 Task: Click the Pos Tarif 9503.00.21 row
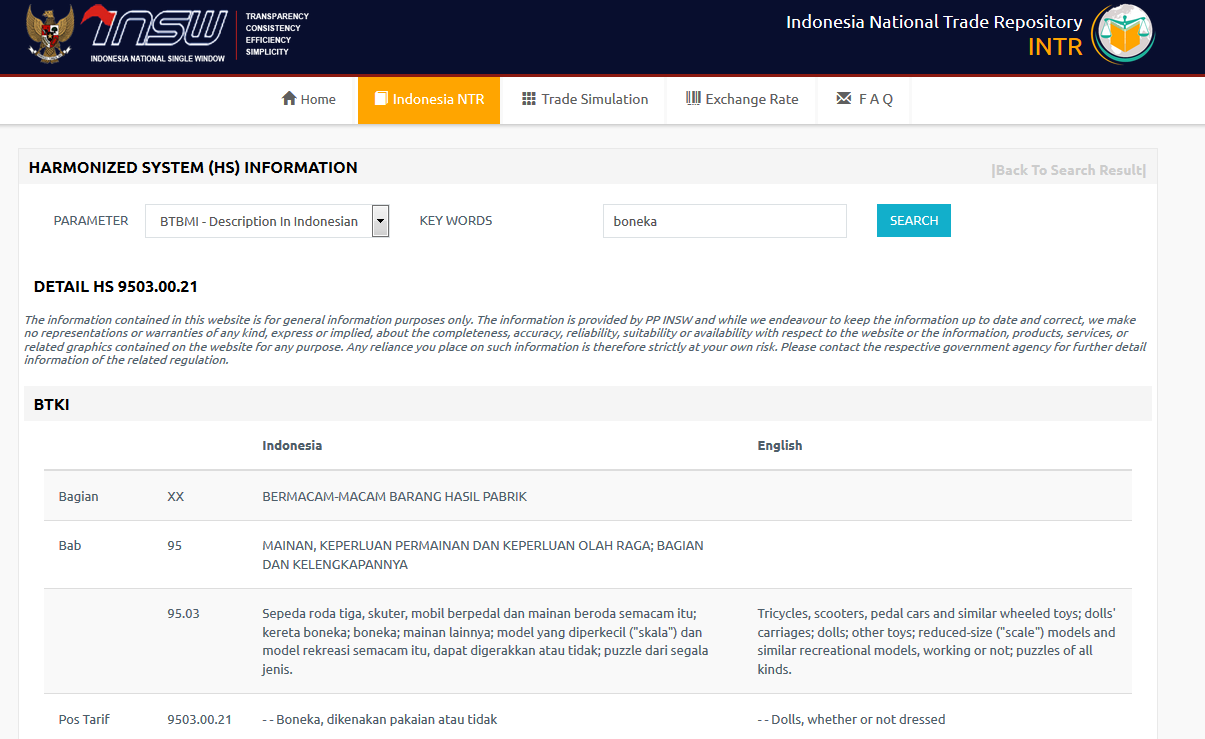[587, 719]
